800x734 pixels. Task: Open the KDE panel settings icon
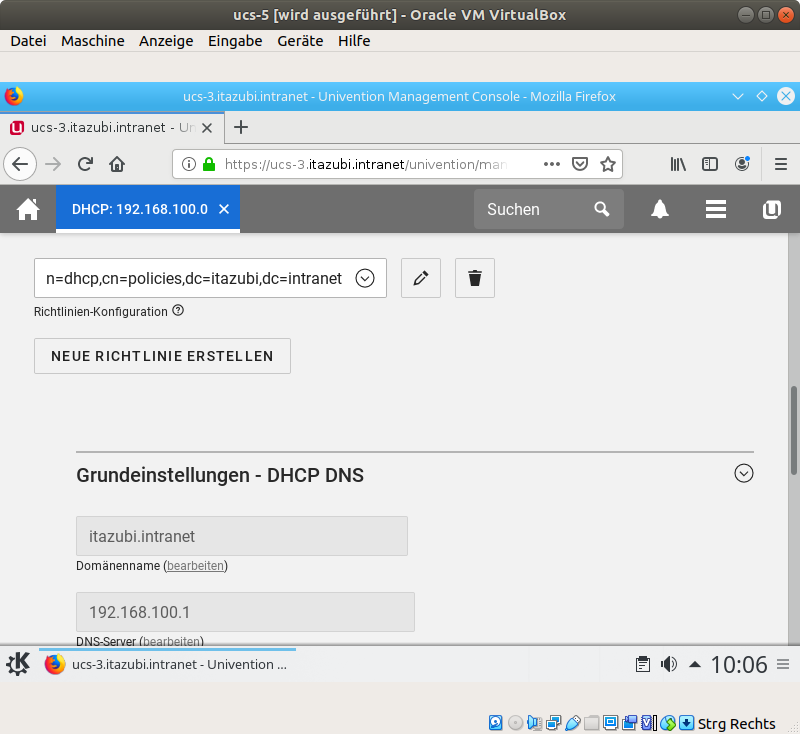pos(783,664)
